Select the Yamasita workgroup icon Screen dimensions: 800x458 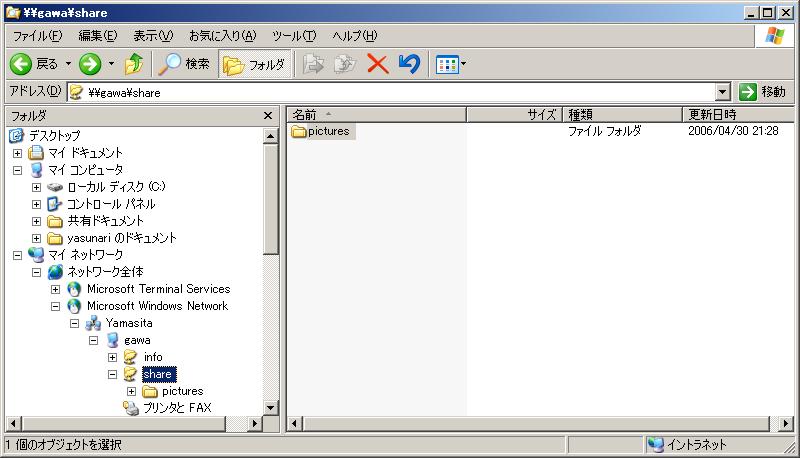(x=93, y=323)
